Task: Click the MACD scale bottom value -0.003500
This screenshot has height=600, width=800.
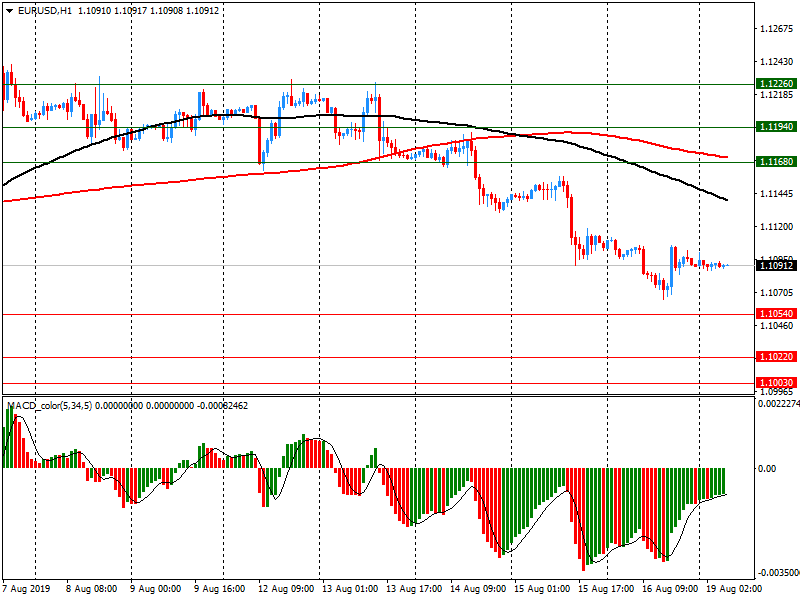Action: click(x=779, y=573)
